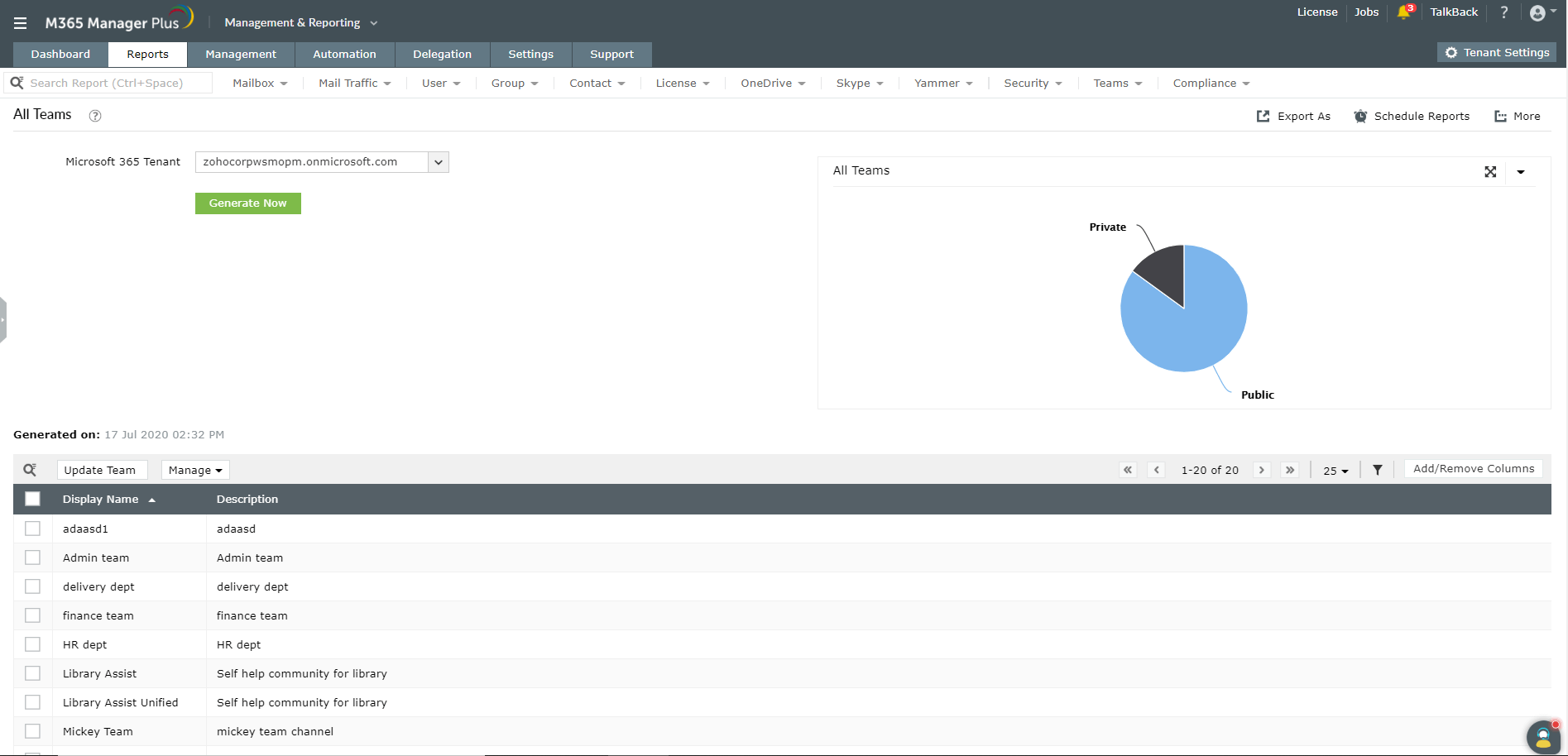Expand the Management & Reporting dropdown
Screen dimensions: 1568x756
point(301,23)
